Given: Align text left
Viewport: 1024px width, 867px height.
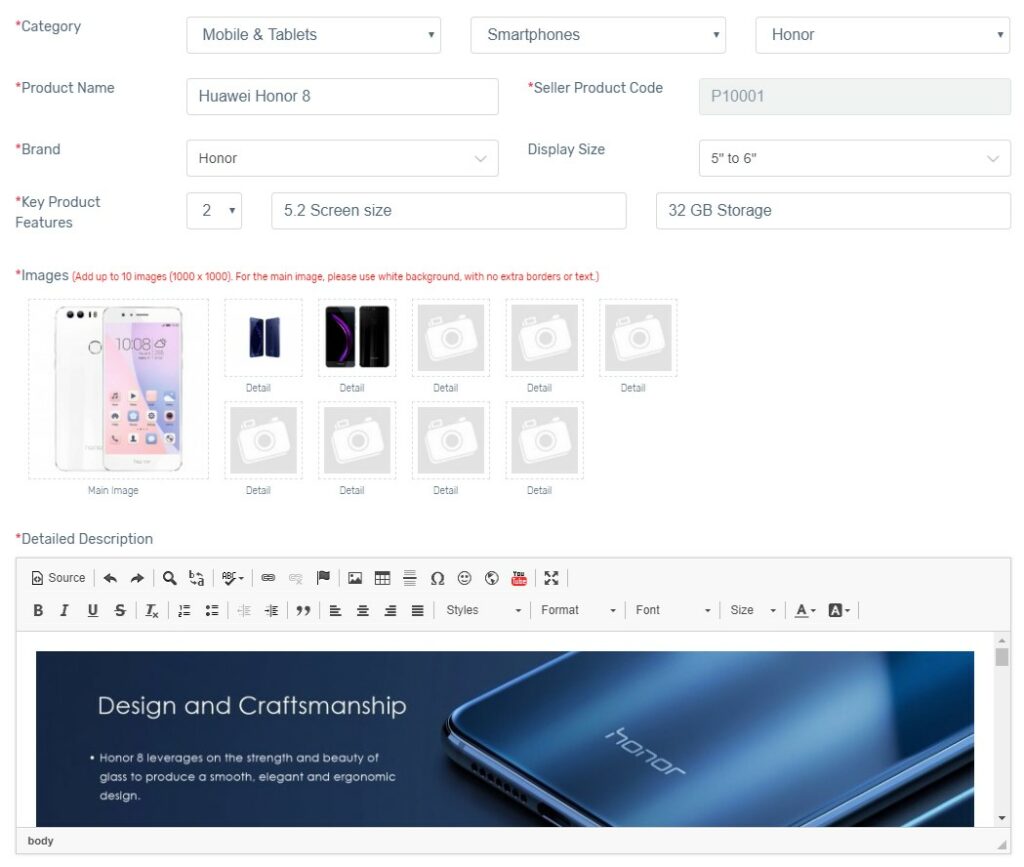Looking at the screenshot, I should pyautogui.click(x=335, y=610).
